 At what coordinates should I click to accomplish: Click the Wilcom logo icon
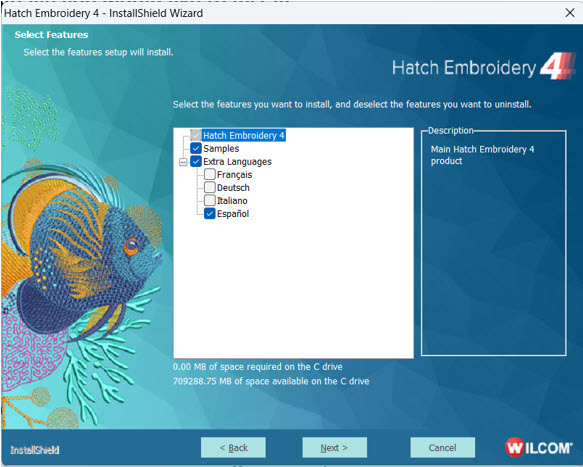539,447
